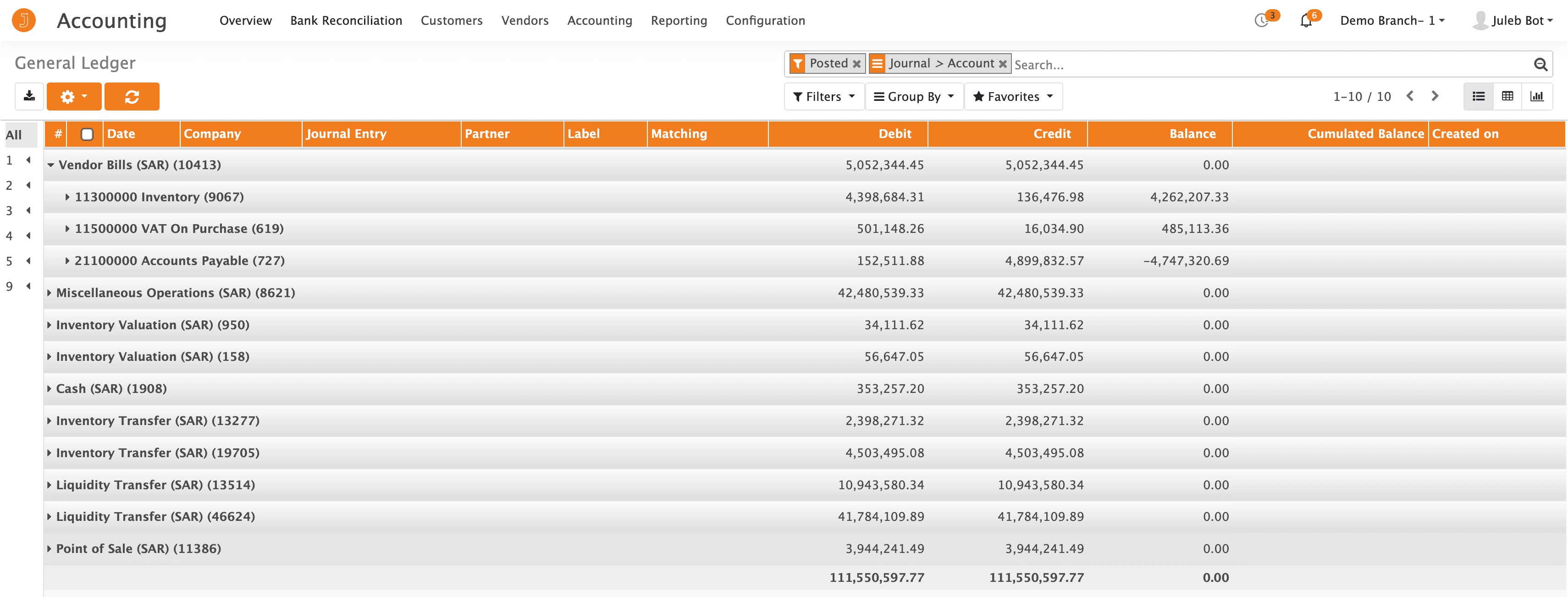Open the bell notifications icon

click(x=1306, y=21)
